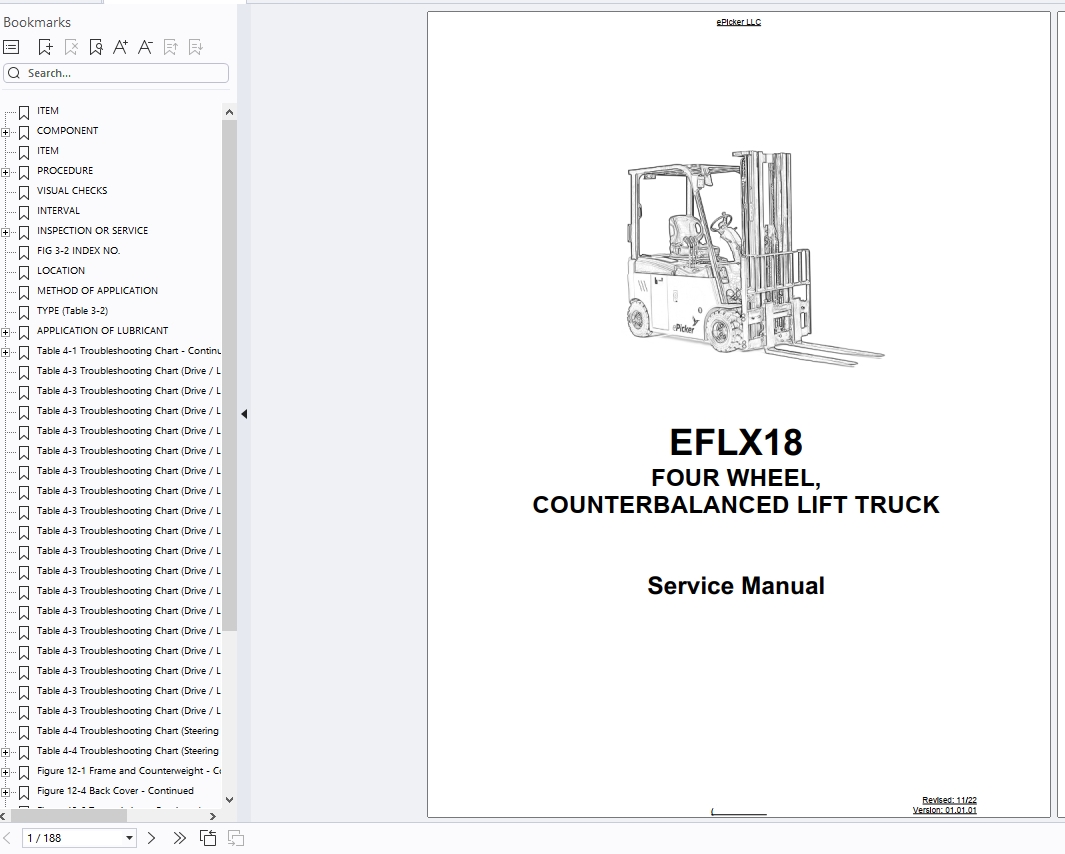Click the Service Manual heading text

pos(736,586)
